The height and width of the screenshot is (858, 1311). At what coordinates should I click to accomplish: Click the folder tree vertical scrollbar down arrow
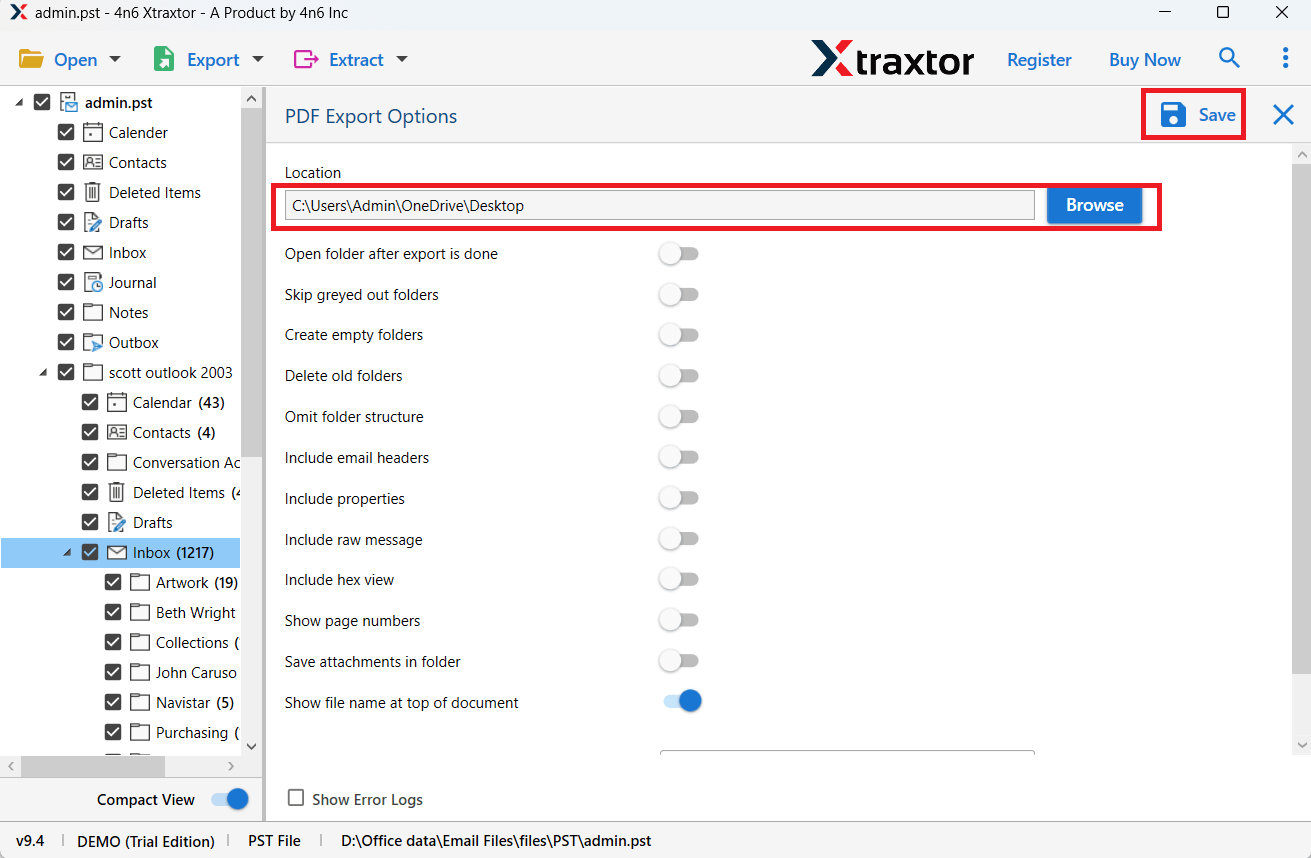[251, 745]
